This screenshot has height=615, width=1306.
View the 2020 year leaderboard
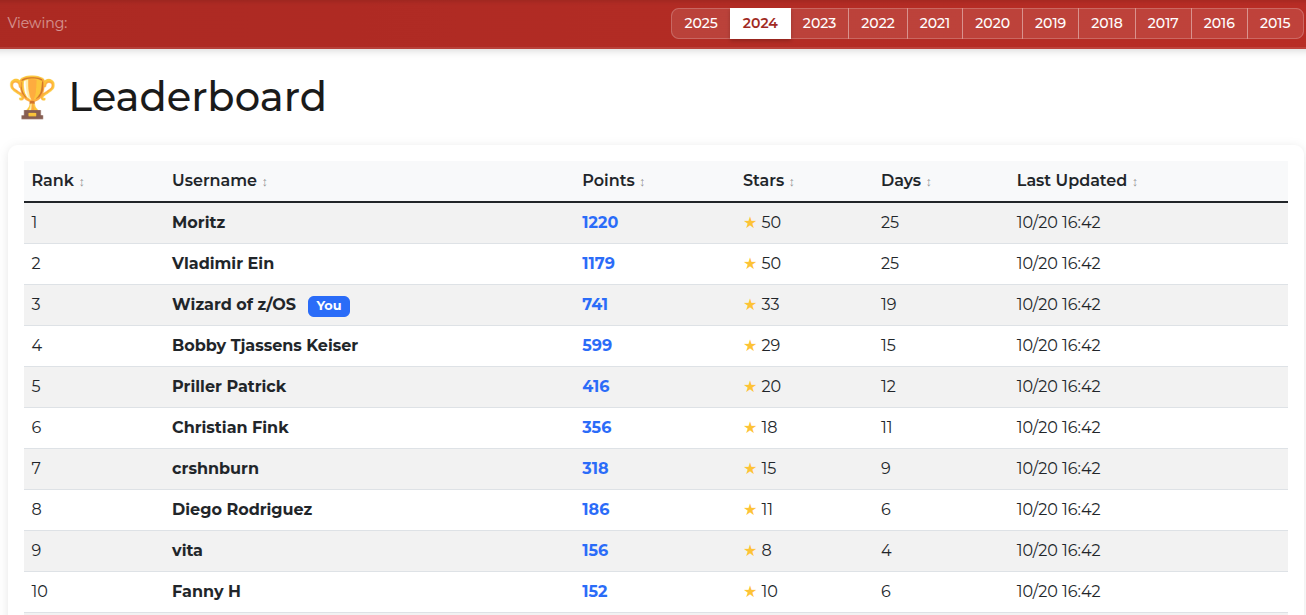click(992, 23)
